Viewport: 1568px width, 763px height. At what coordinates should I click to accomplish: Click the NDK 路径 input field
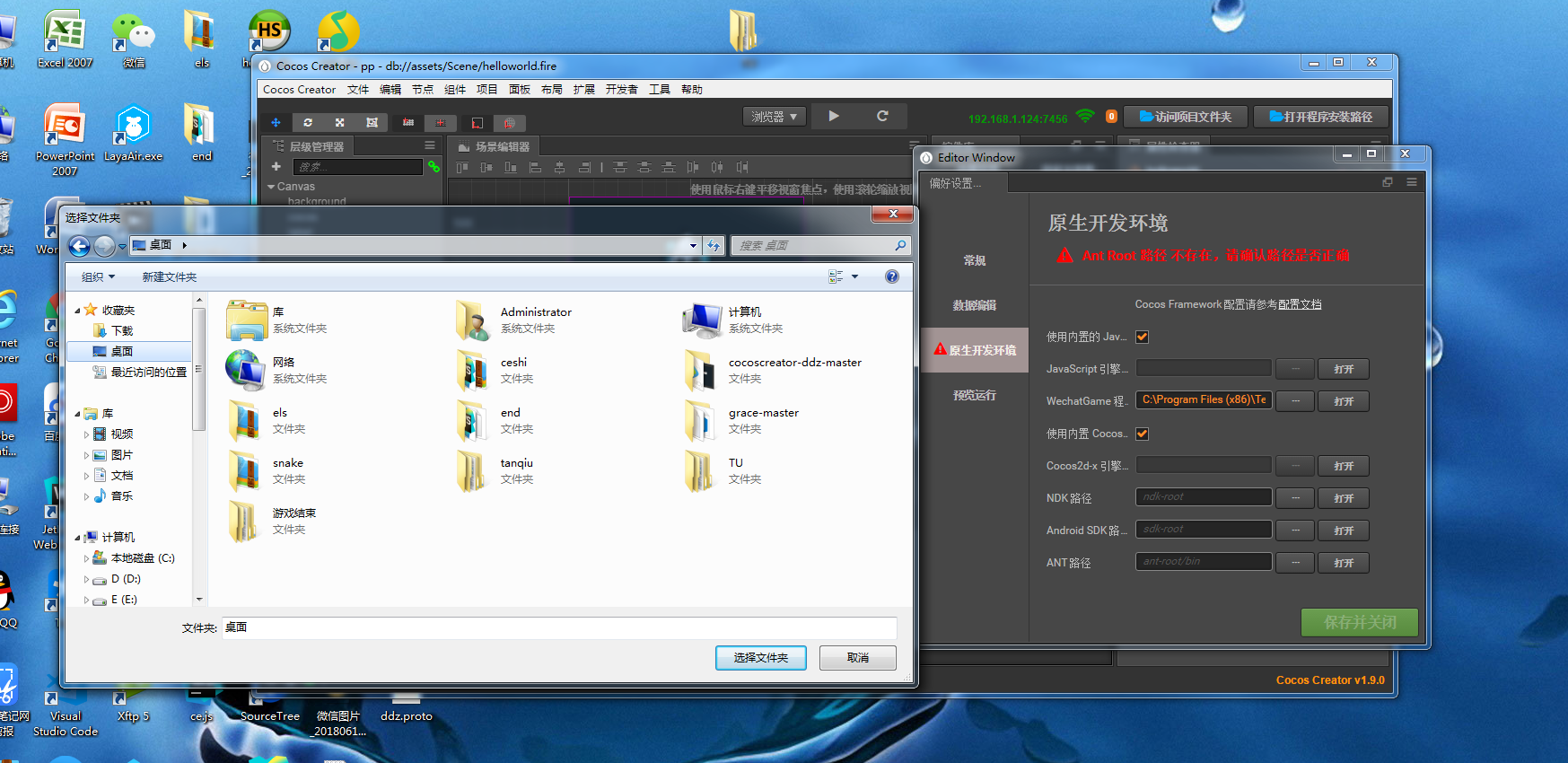pyautogui.click(x=1203, y=497)
